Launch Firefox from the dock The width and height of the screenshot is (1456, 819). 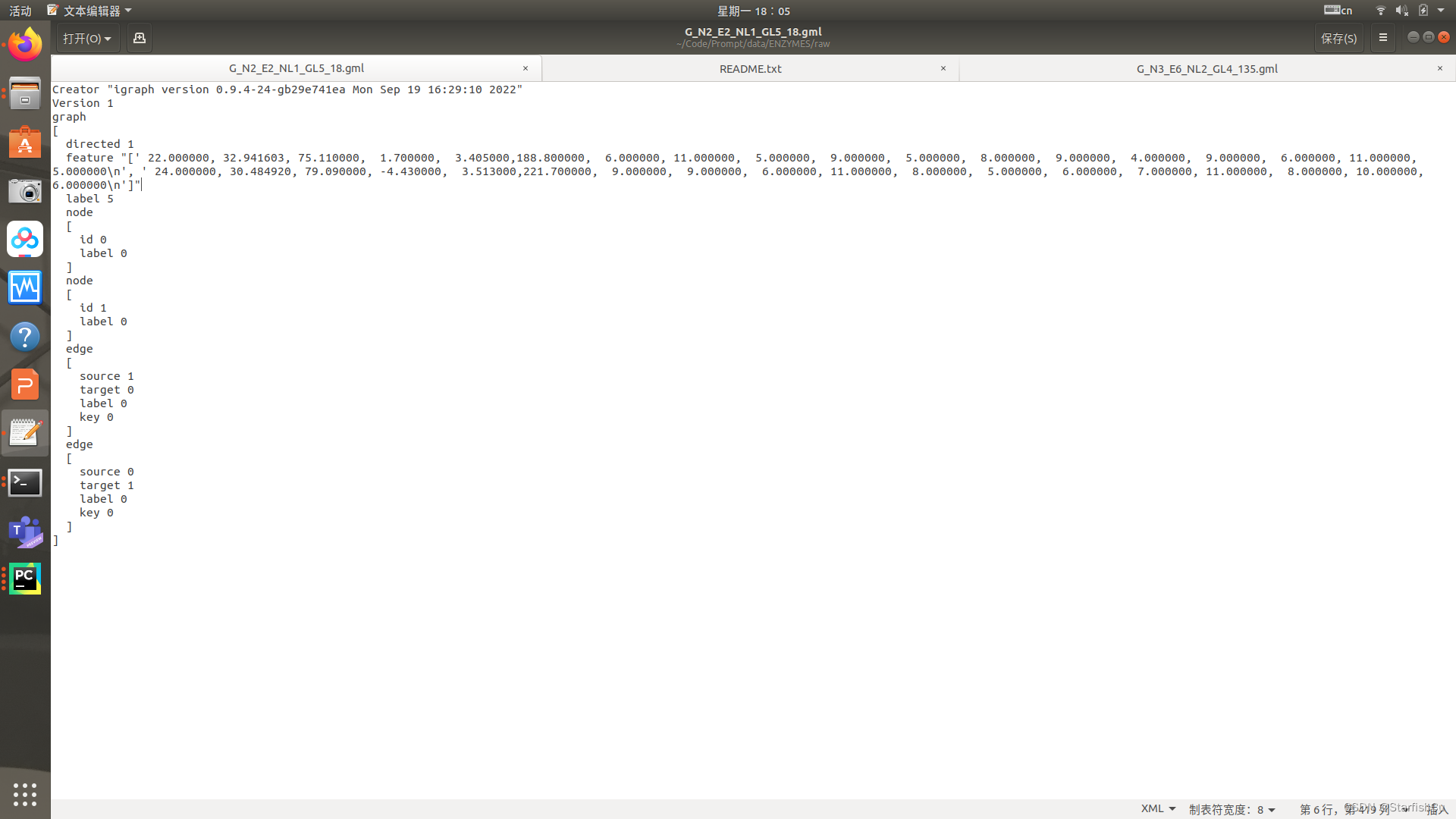[25, 43]
